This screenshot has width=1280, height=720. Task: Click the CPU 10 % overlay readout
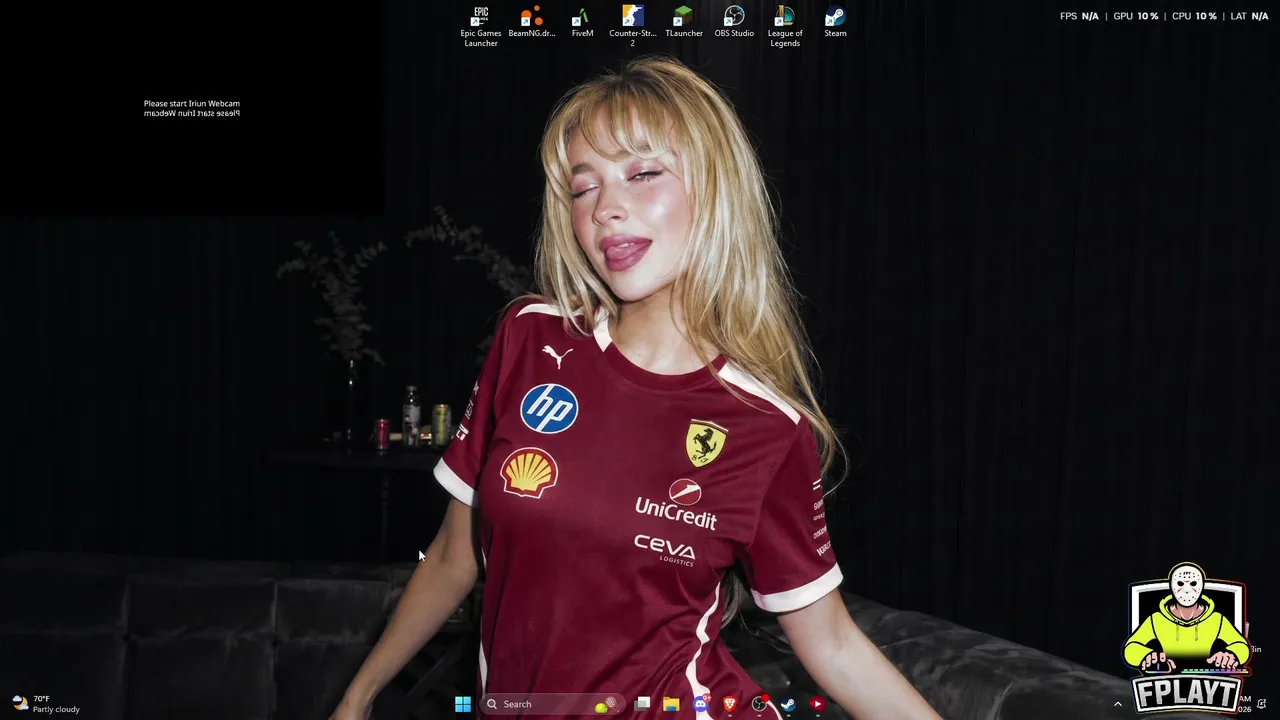(1194, 16)
